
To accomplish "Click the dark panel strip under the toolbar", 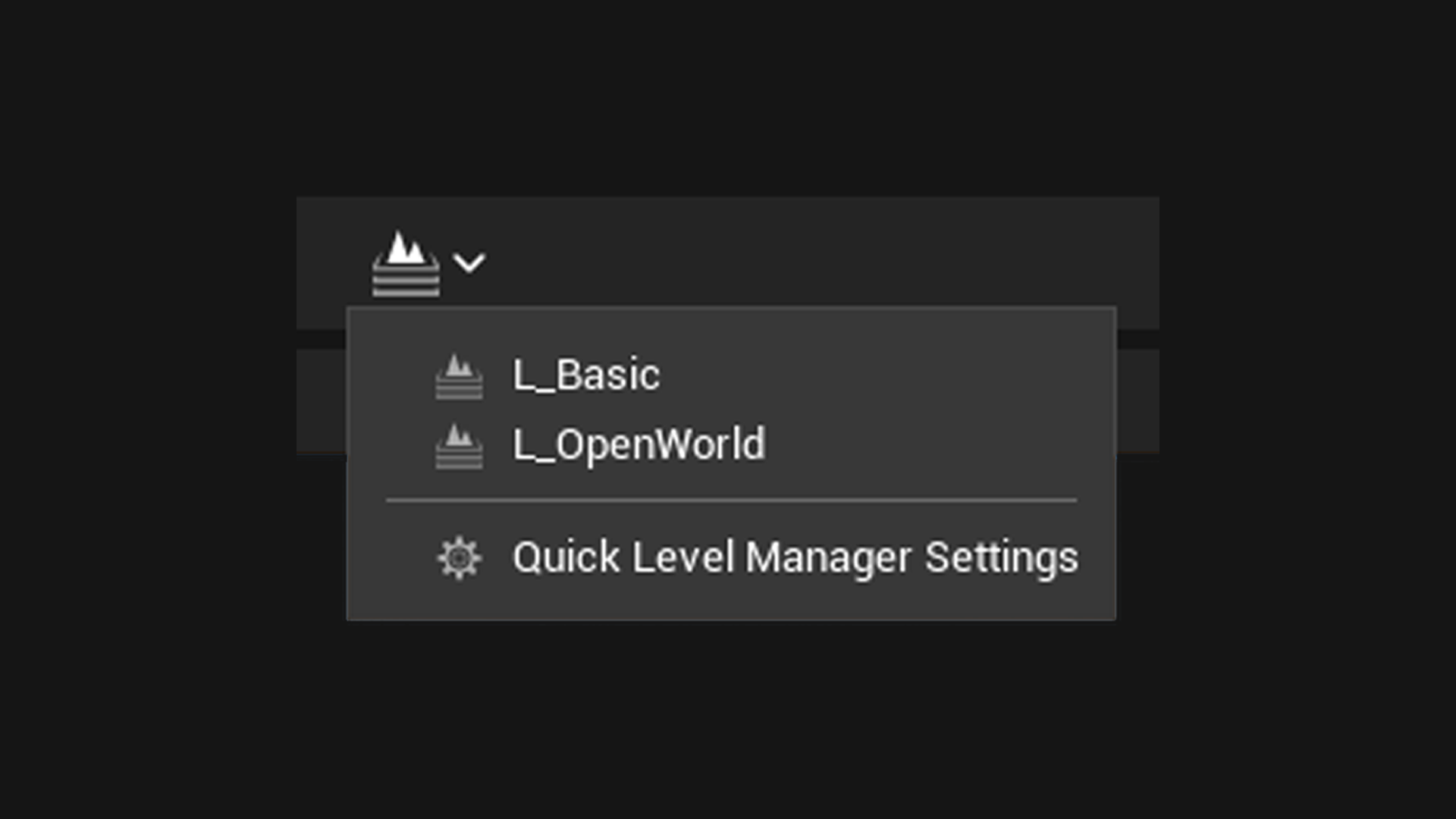I will [x=1137, y=400].
